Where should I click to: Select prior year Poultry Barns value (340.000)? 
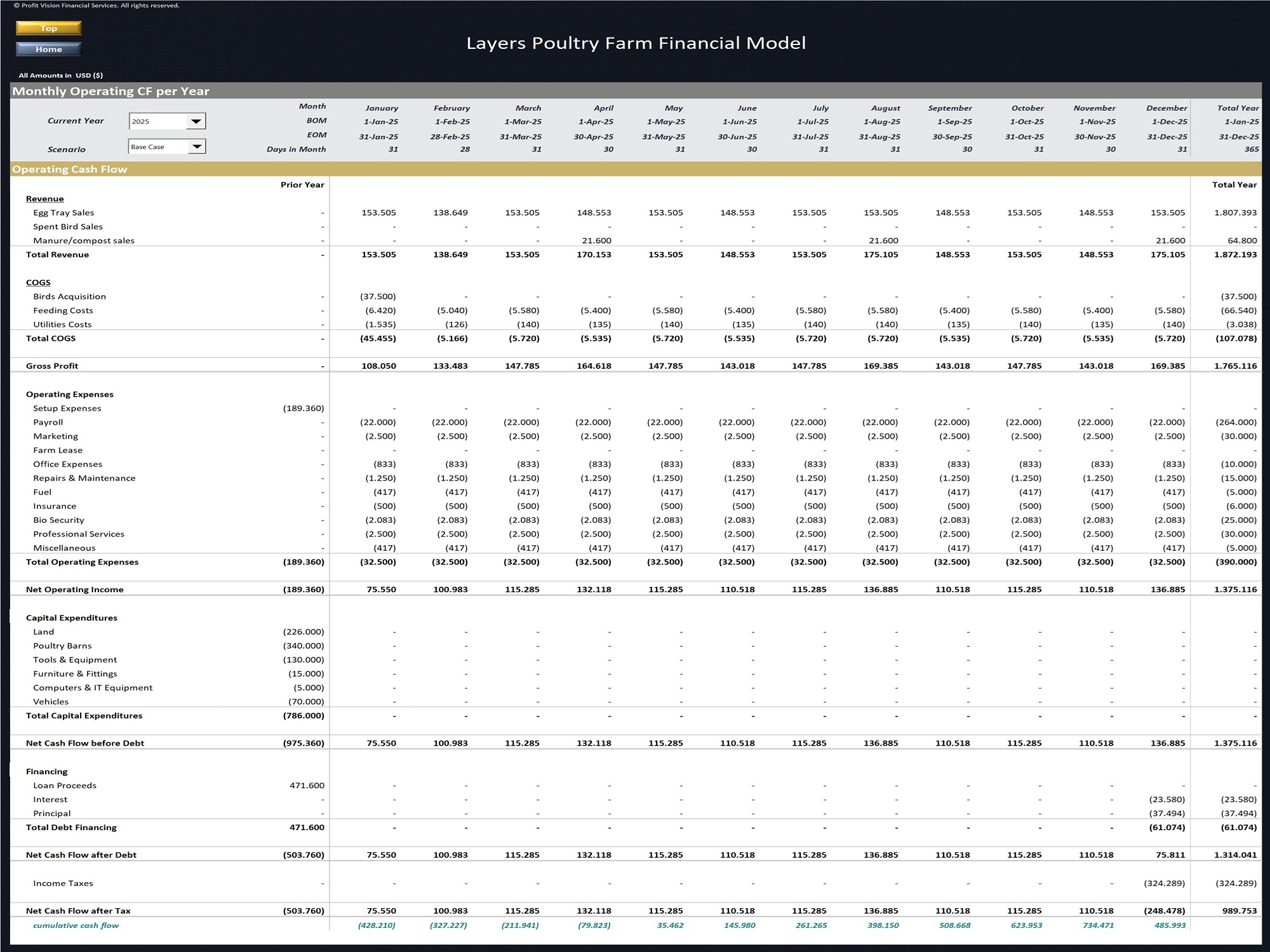304,645
